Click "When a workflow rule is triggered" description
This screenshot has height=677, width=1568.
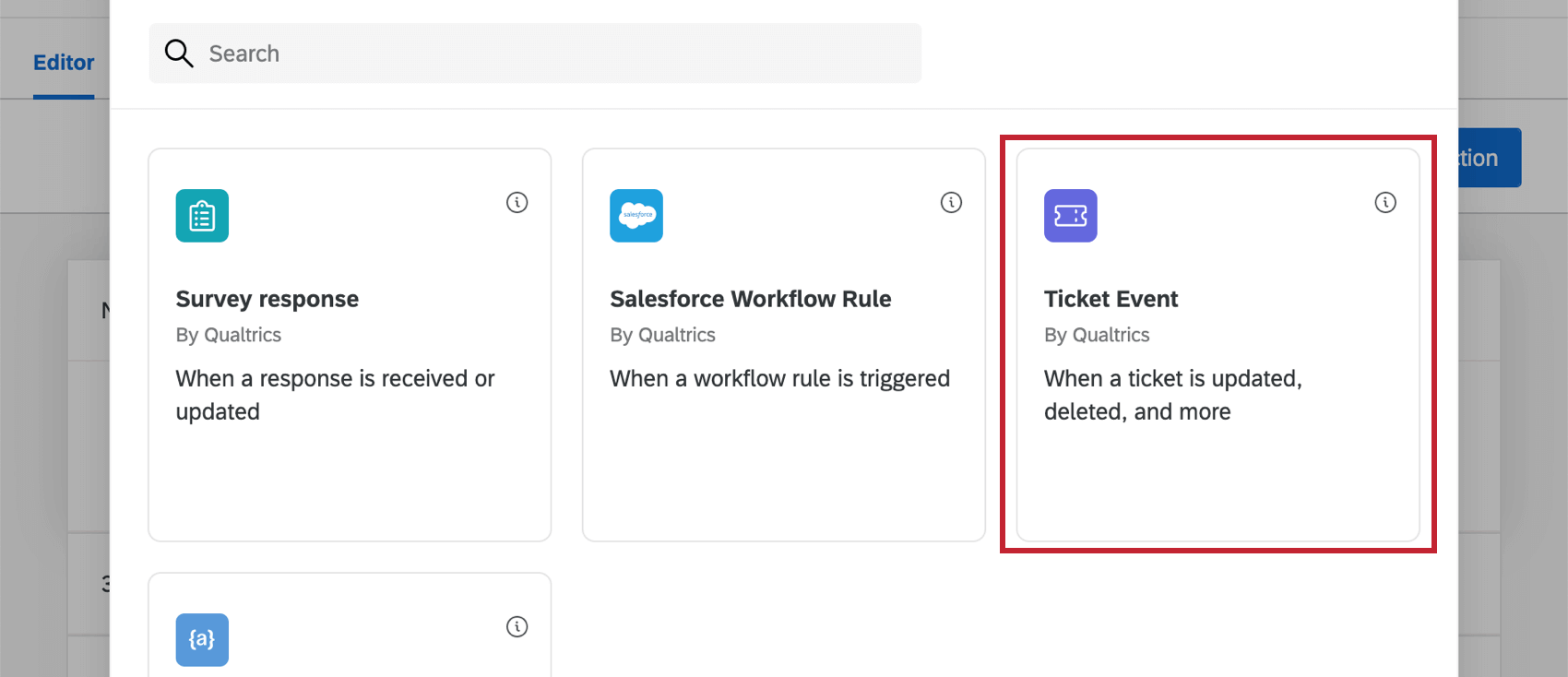coord(779,379)
